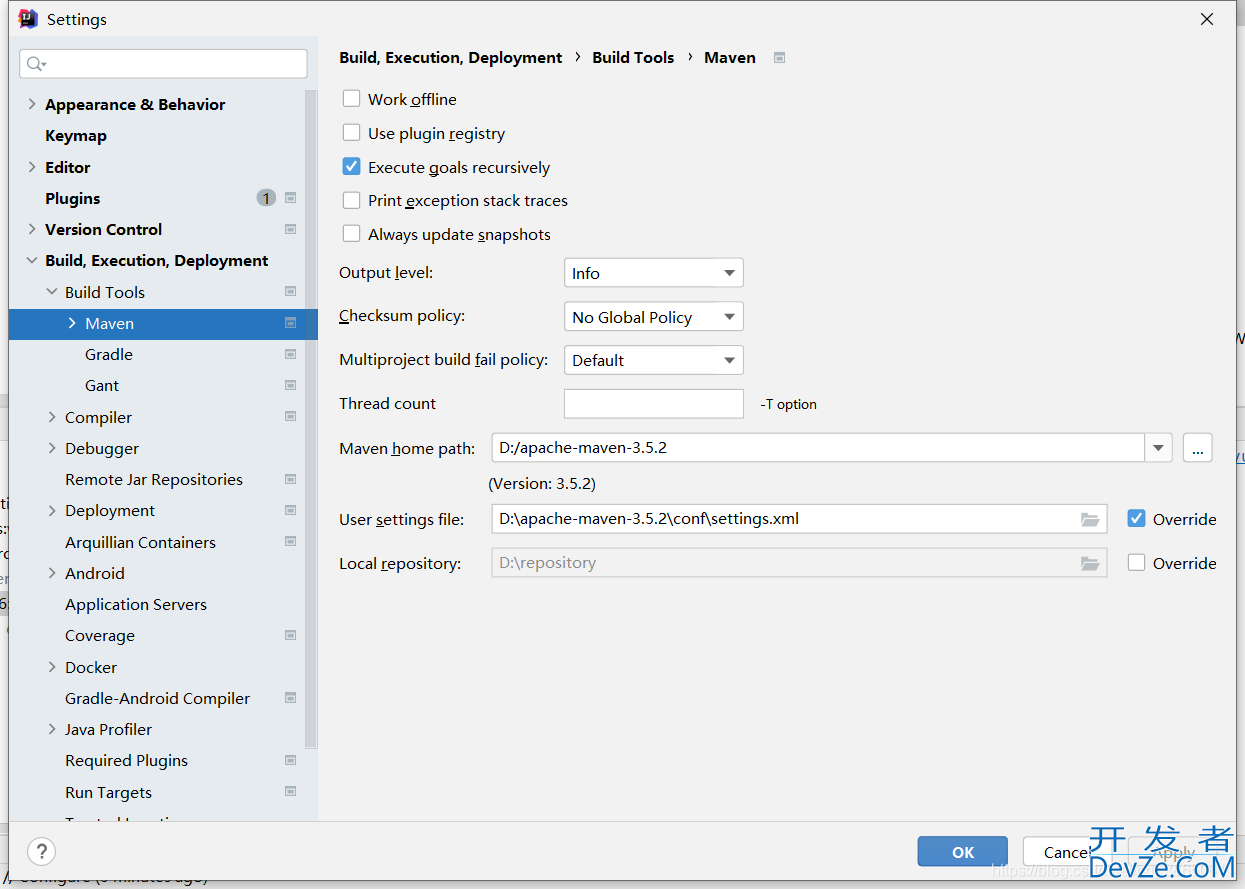Click OK button
The height and width of the screenshot is (889, 1245).
click(963, 852)
